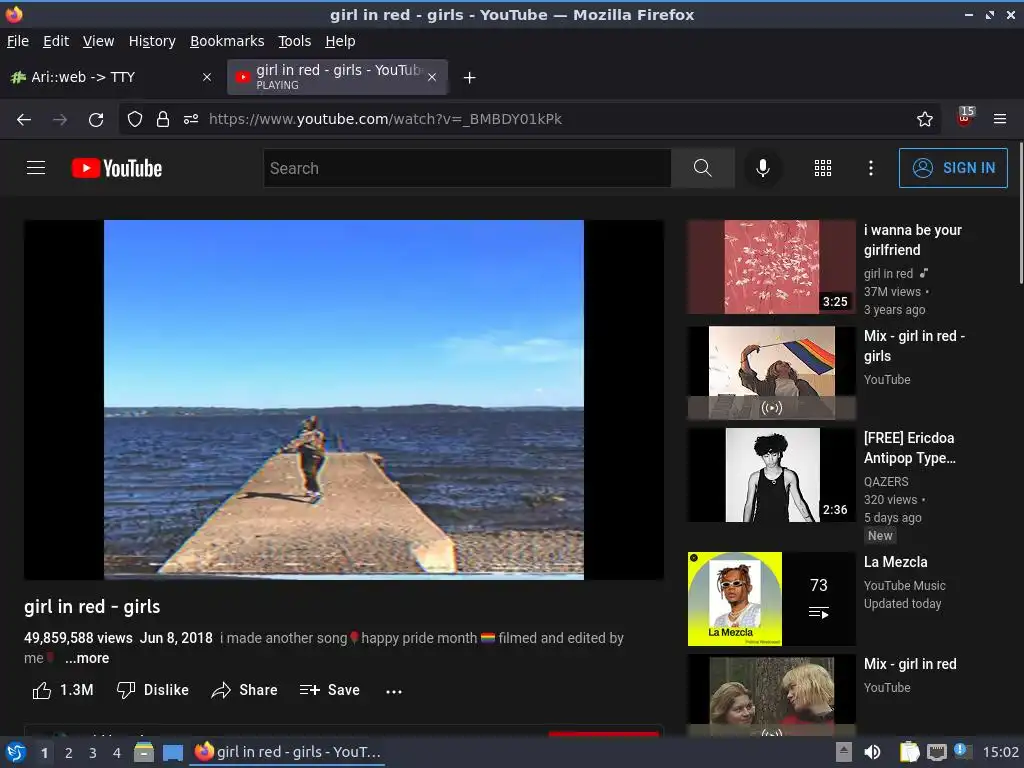Open the File menu
This screenshot has width=1024, height=768.
pos(18,41)
